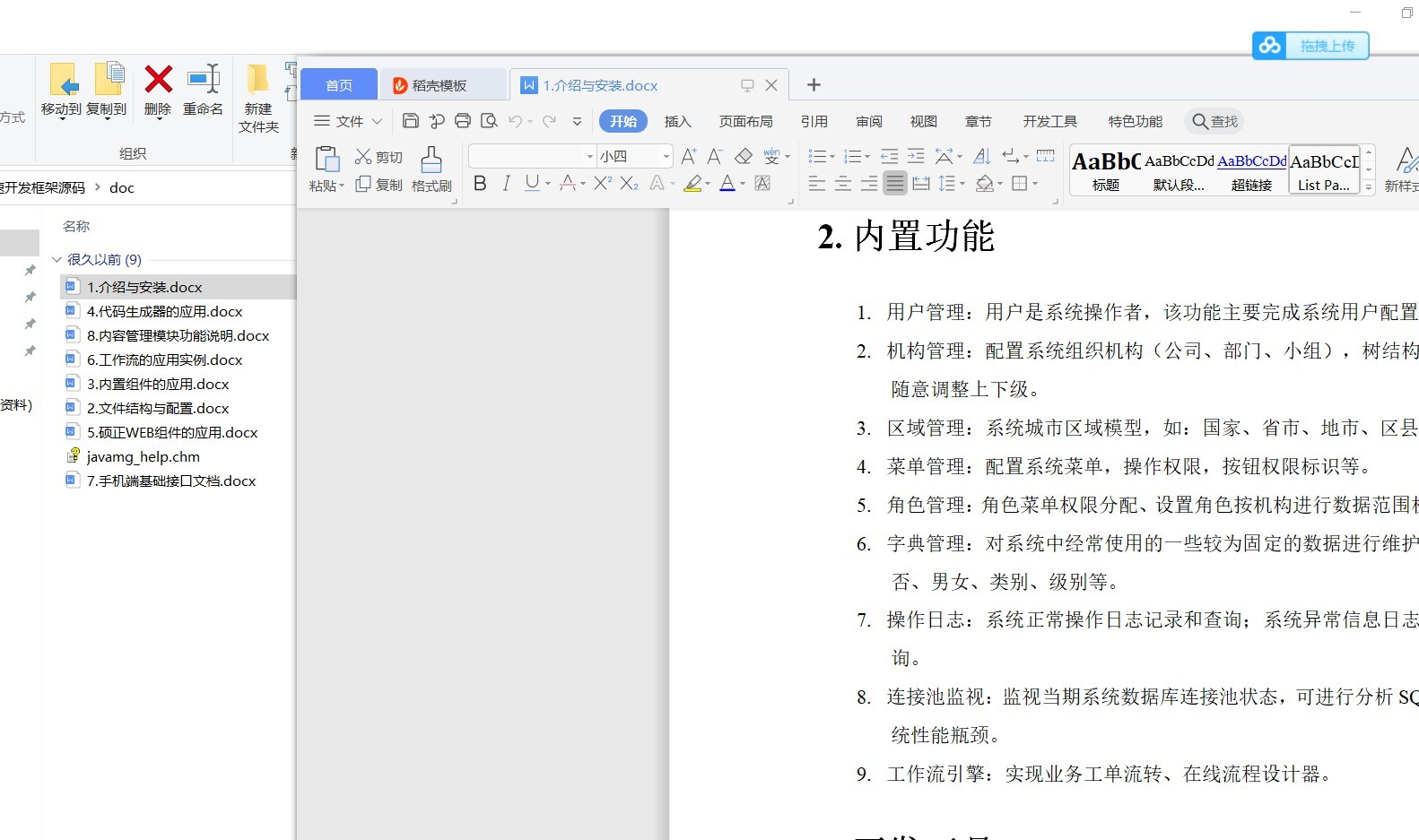
Task: Click 移动到 Move To in Explorer ribbon
Action: pos(62,90)
